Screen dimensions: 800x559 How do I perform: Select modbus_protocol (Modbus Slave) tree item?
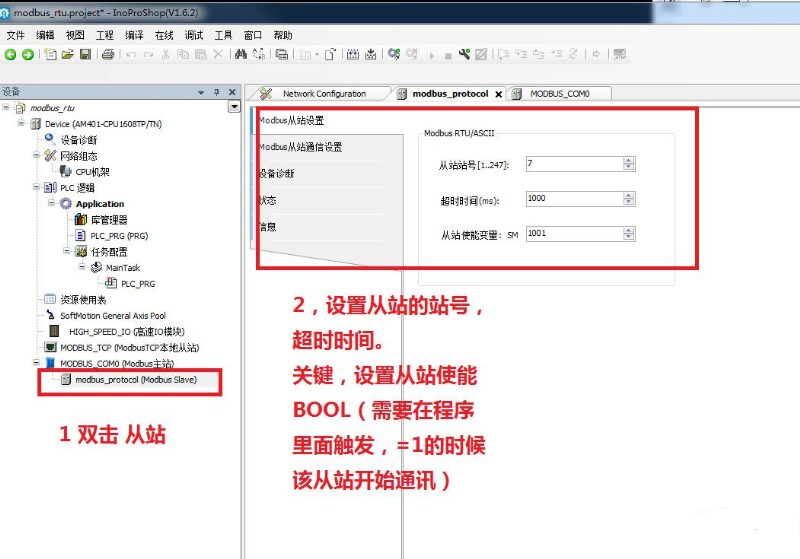click(136, 379)
